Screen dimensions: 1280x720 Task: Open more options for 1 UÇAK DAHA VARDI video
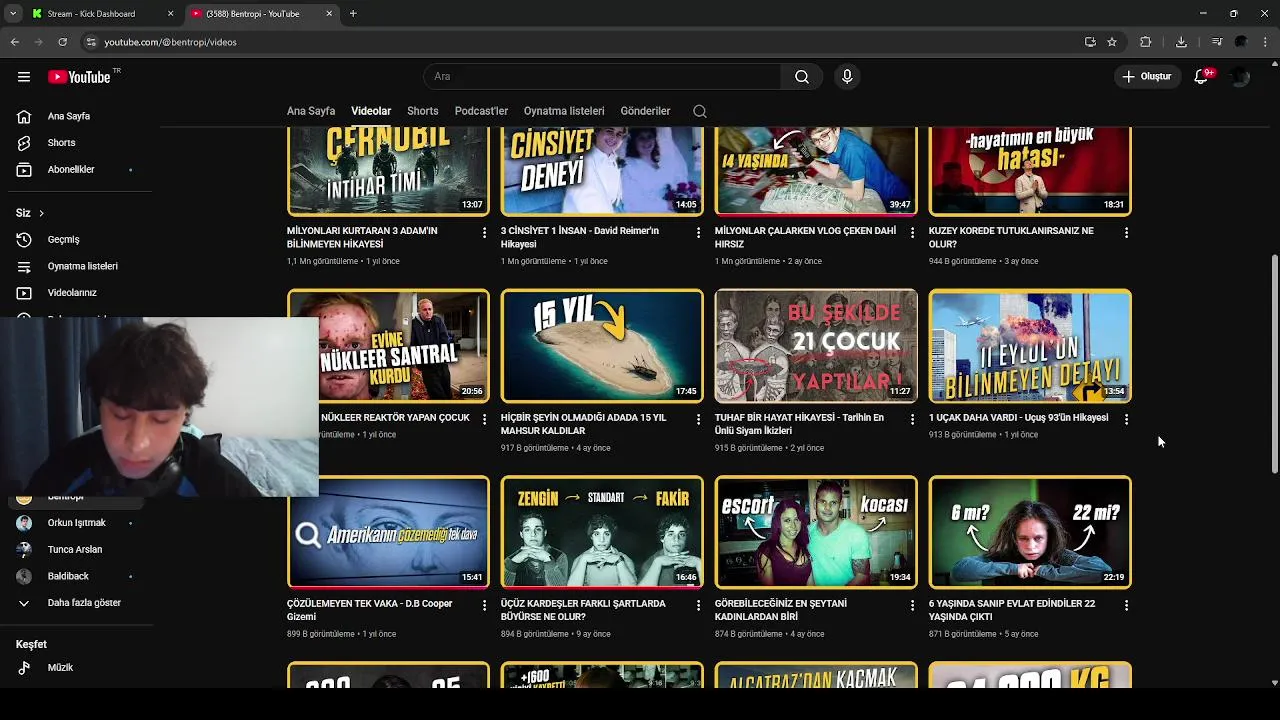(x=1126, y=419)
